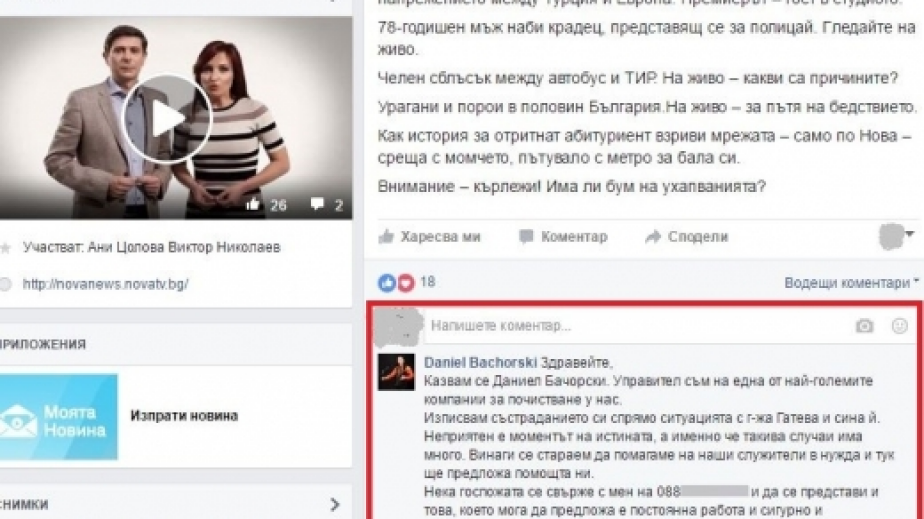
Task: Expand the Снимки section chevron
Action: pos(335,504)
